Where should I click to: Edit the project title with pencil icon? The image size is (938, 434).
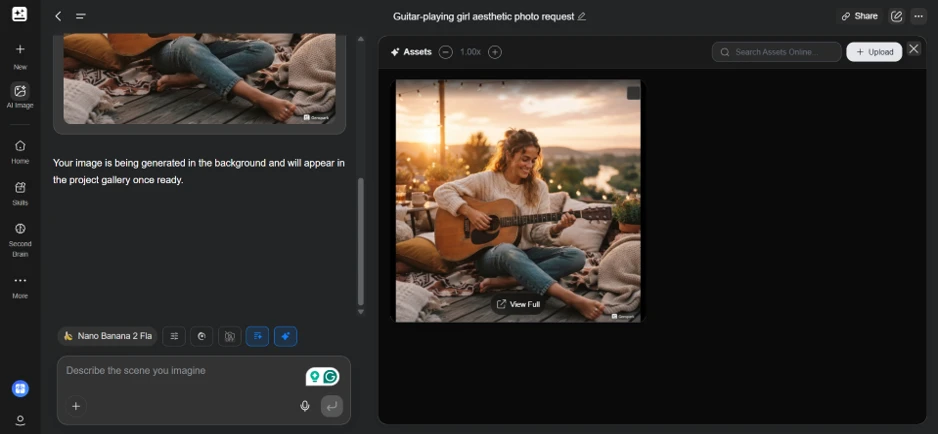(x=581, y=17)
